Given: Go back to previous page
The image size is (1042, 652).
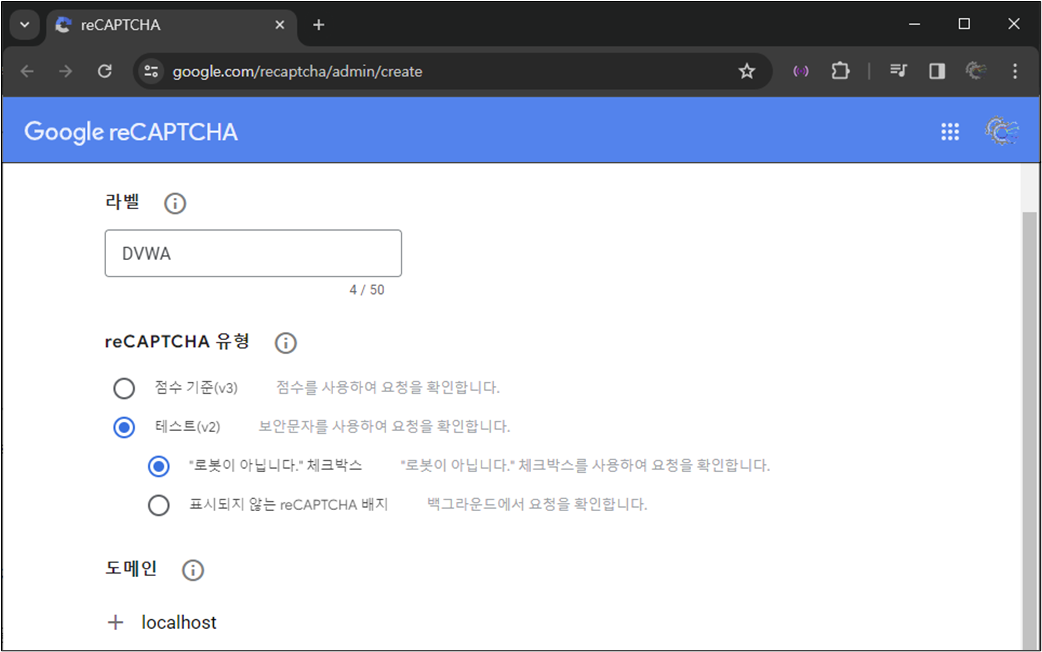Looking at the screenshot, I should pos(27,71).
